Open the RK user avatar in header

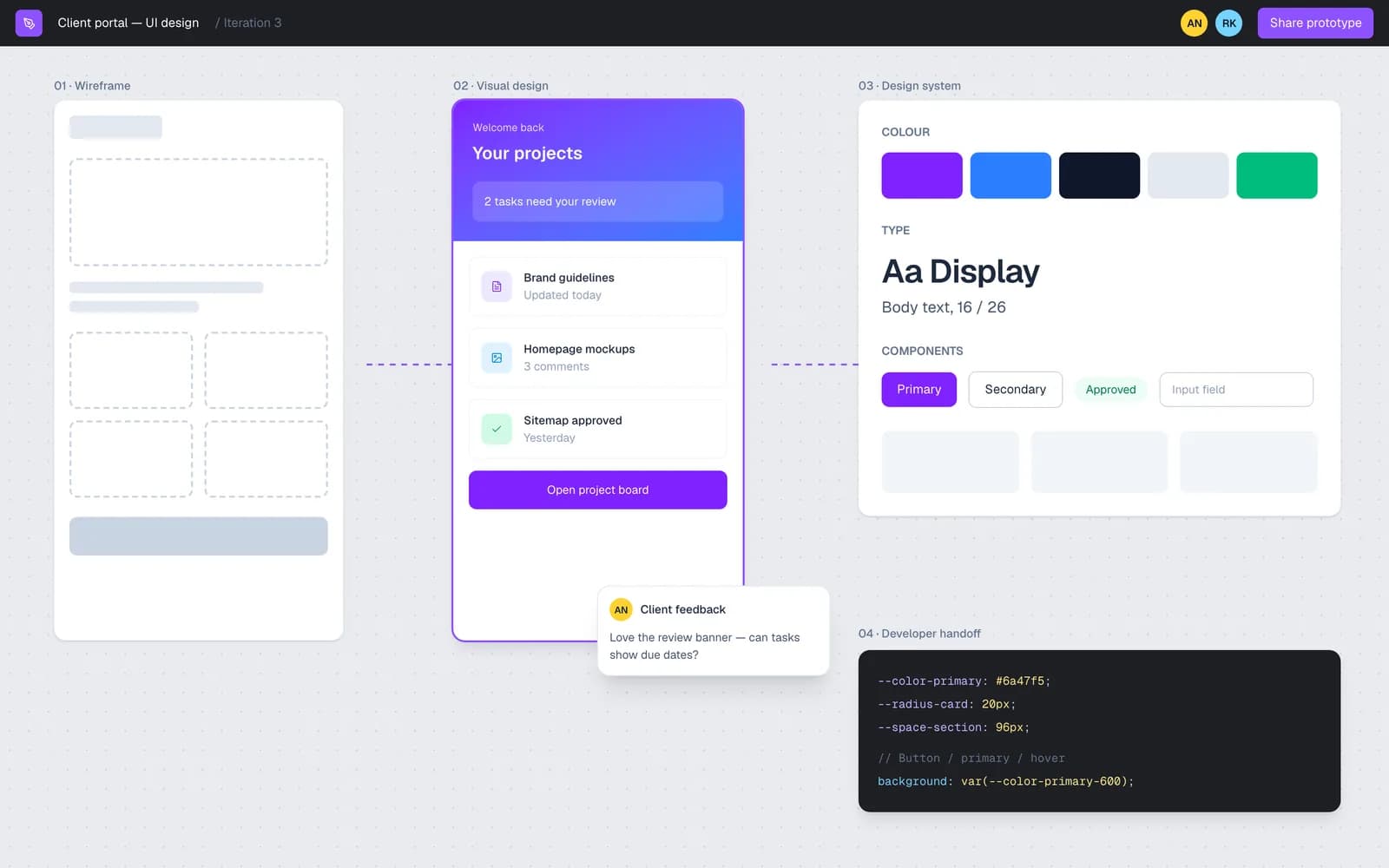pyautogui.click(x=1228, y=23)
